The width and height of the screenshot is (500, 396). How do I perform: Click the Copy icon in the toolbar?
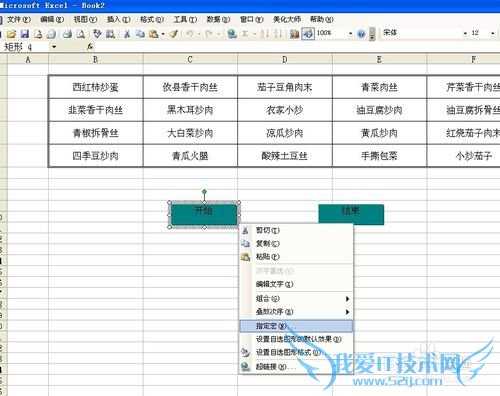point(140,34)
